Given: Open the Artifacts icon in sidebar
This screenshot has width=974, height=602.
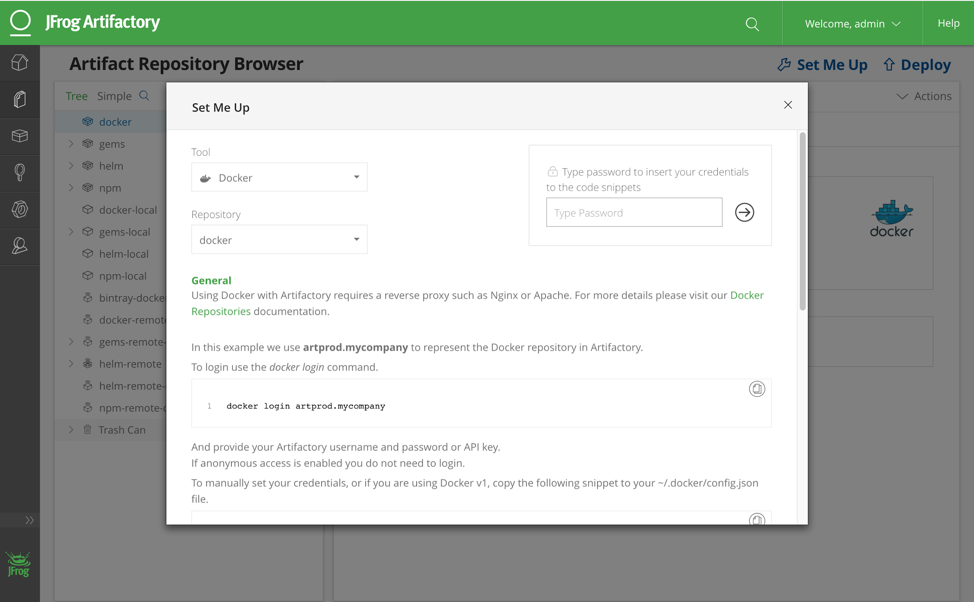Looking at the screenshot, I should point(20,99).
